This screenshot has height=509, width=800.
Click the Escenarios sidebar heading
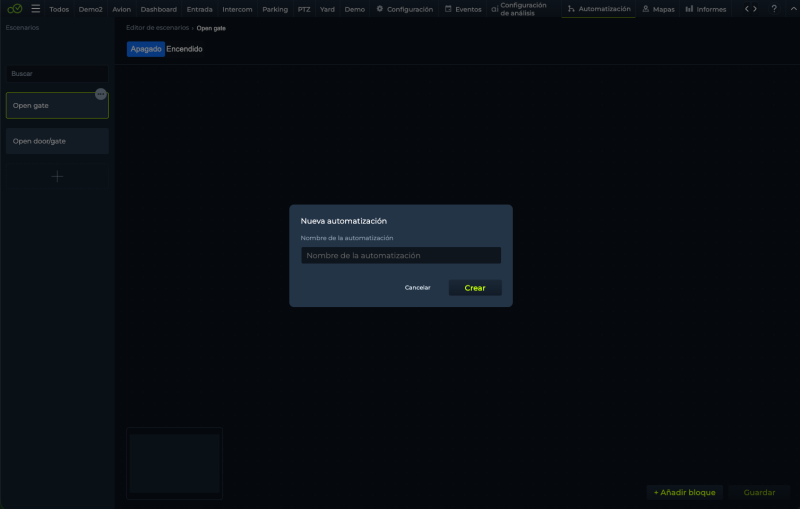(22, 28)
